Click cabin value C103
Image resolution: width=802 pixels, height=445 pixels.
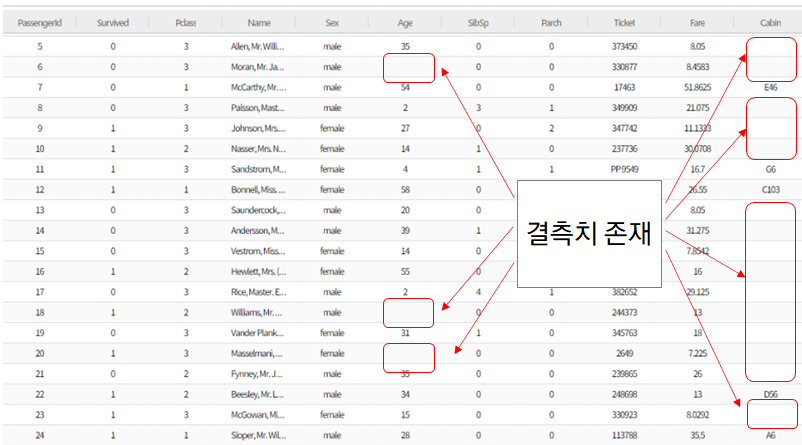coord(770,190)
